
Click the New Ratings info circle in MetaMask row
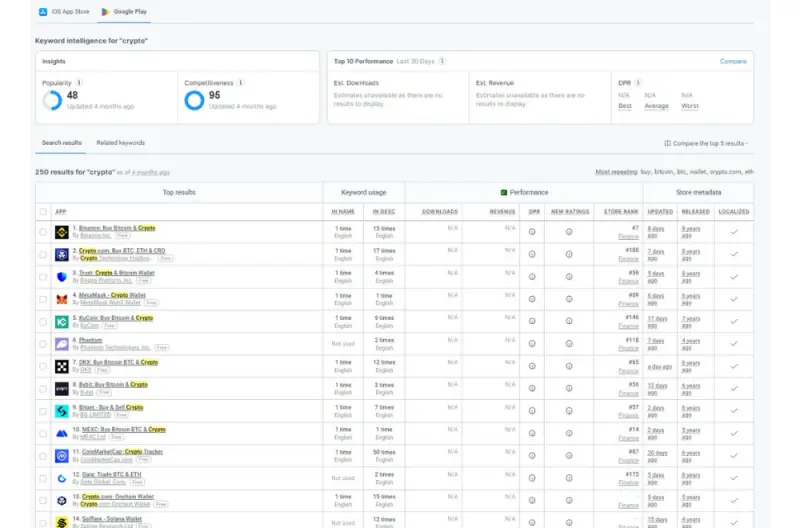569,299
